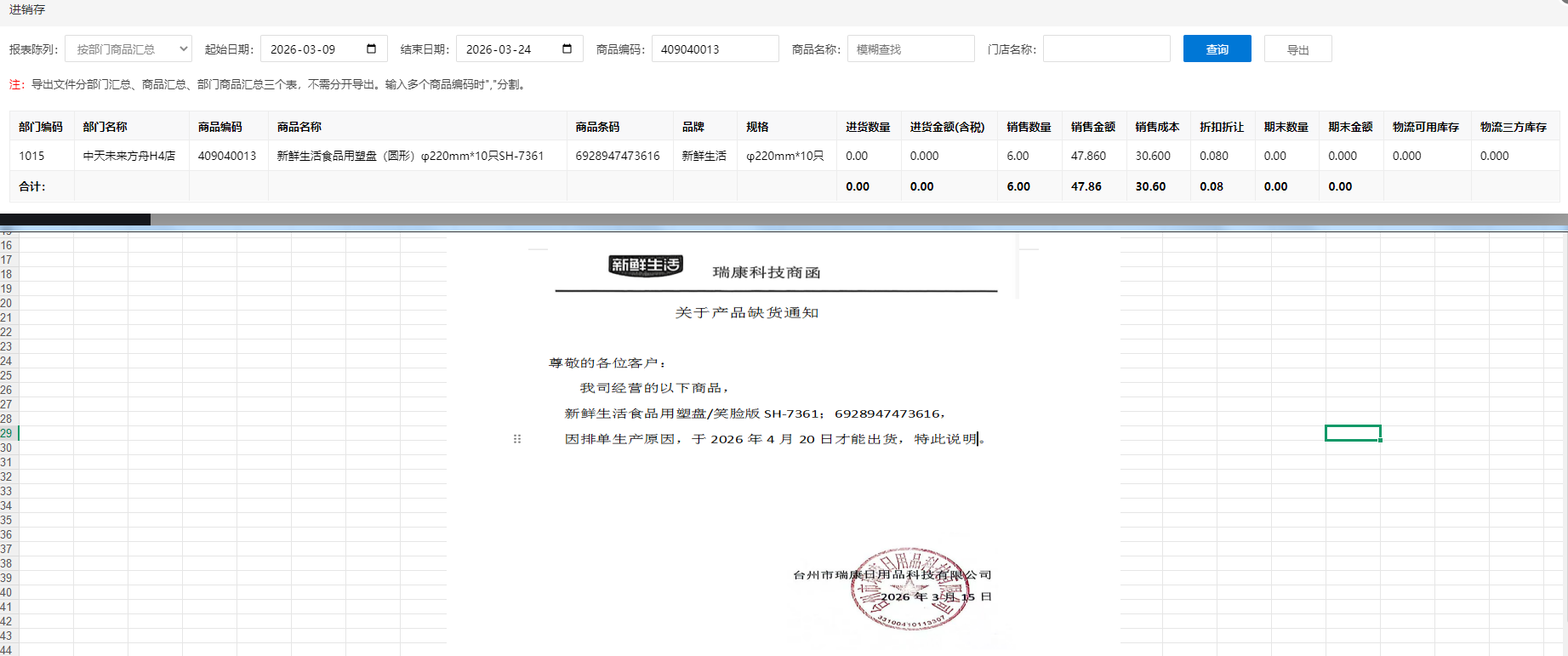Click the 进销存 page title tab
Screen dimensions: 1568x656
[x=27, y=9]
